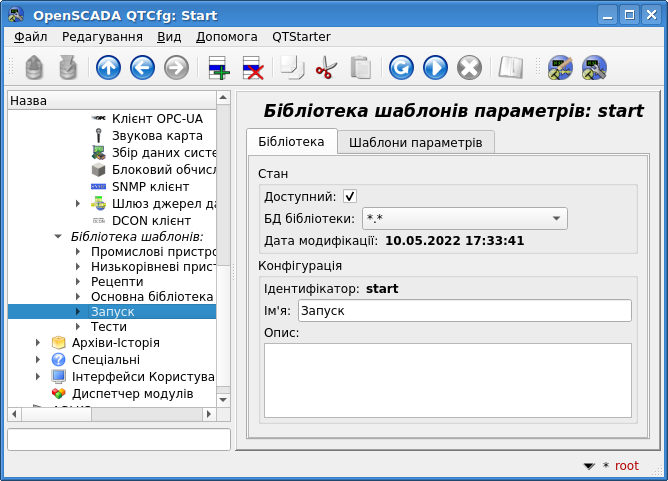The image size is (668, 481).
Task: Click into the Опис text area
Action: (448, 380)
